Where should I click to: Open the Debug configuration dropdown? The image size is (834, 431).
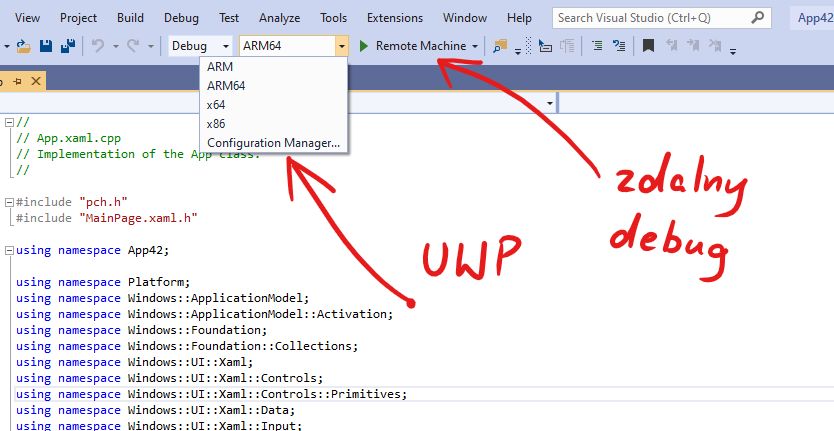pyautogui.click(x=201, y=46)
